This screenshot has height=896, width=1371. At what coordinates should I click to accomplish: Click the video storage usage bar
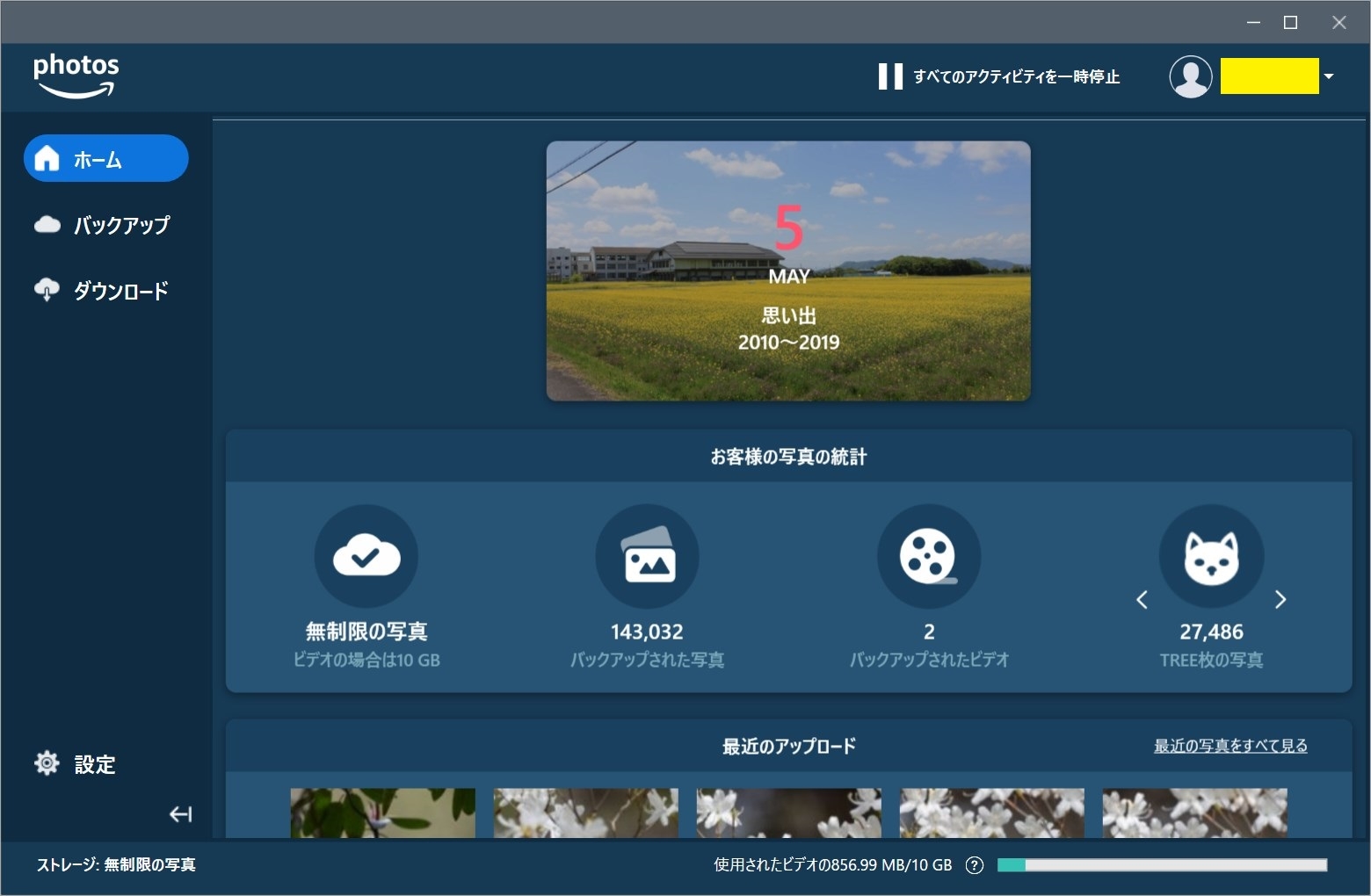point(1162,865)
